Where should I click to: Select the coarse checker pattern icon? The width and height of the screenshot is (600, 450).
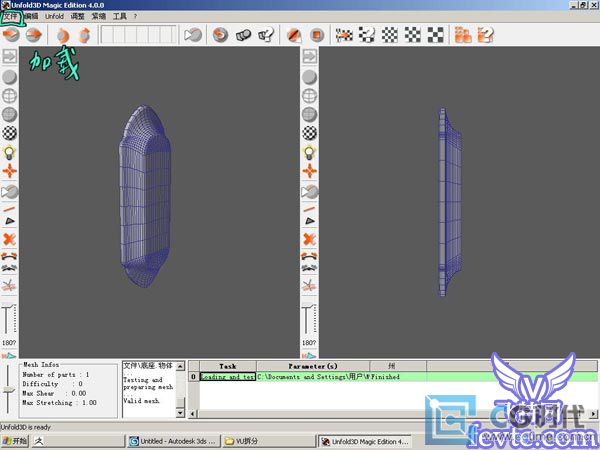(435, 35)
